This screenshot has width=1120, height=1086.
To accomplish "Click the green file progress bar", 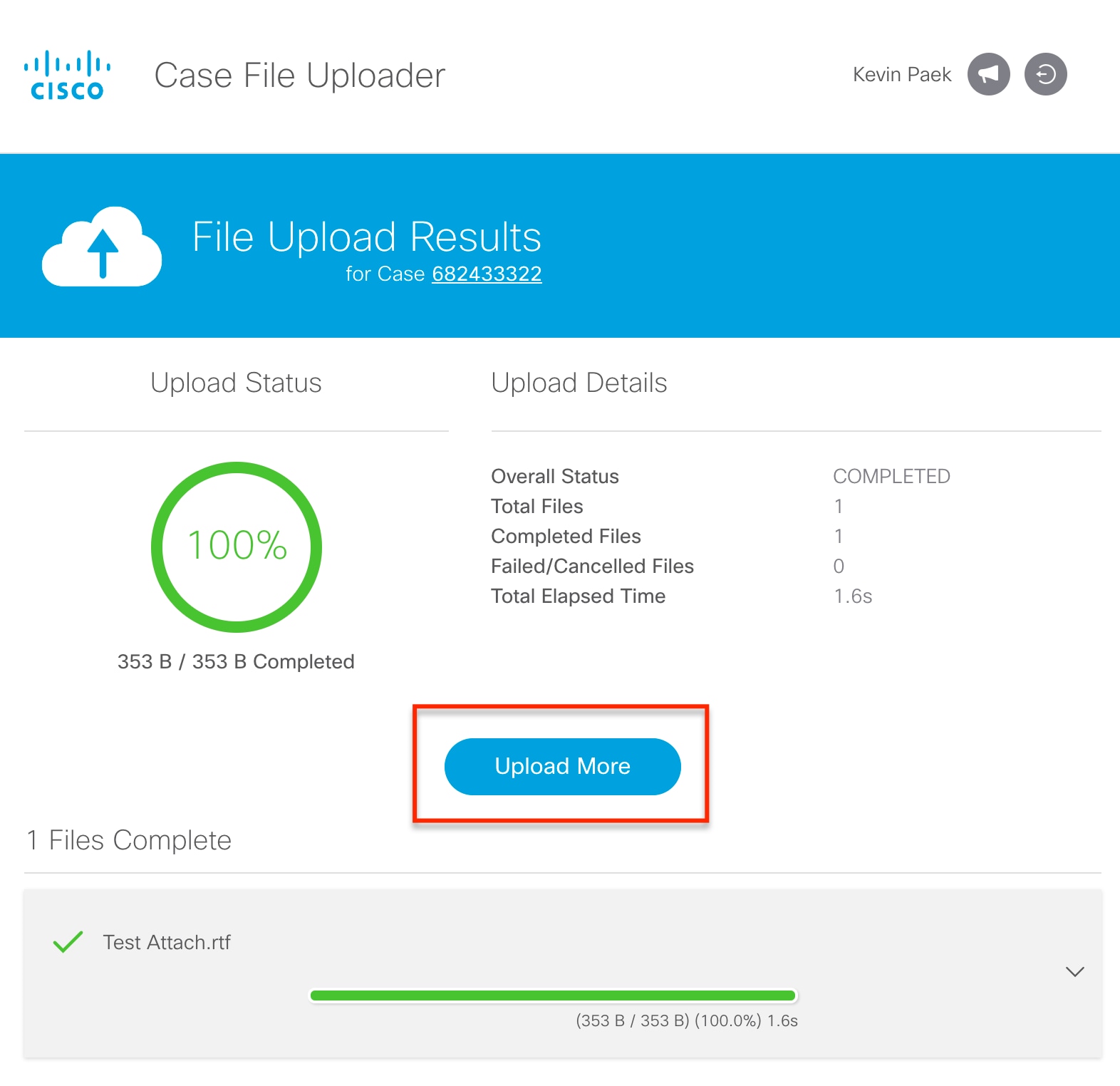I will click(553, 995).
